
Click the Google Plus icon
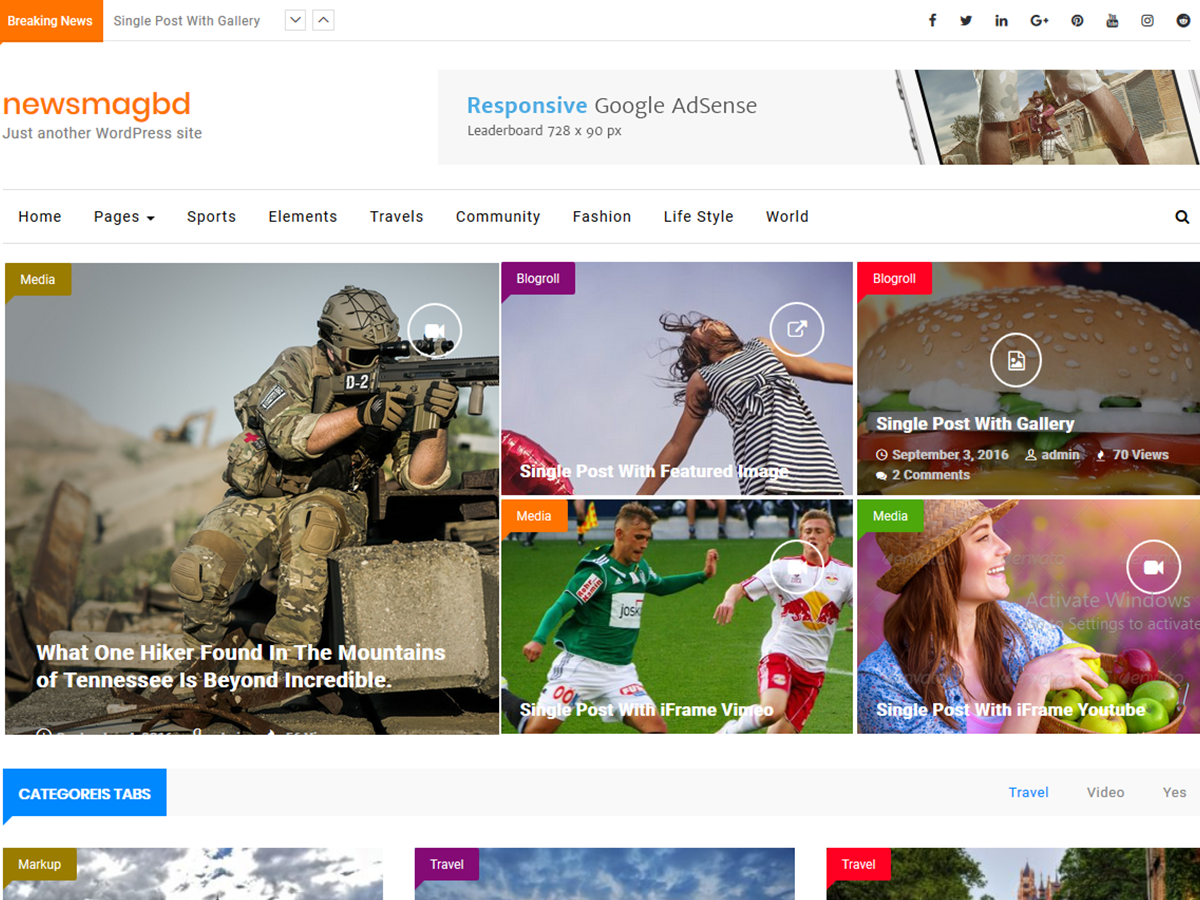click(x=1039, y=21)
